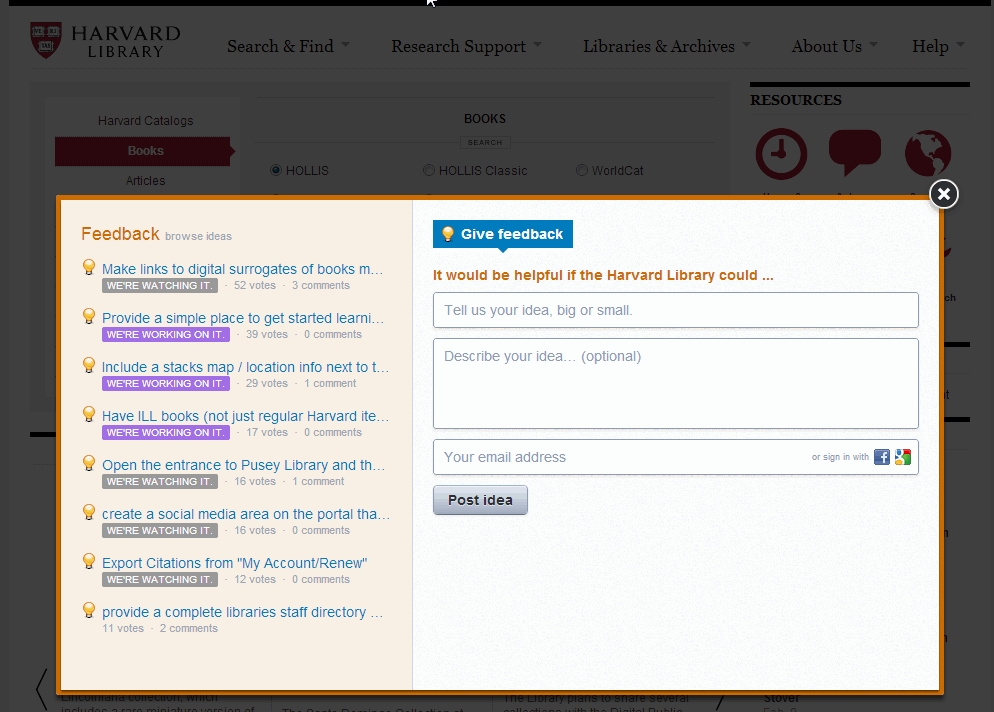This screenshot has width=994, height=712.
Task: Open 'provide a complete libraries staff directory' idea
Action: tap(242, 612)
